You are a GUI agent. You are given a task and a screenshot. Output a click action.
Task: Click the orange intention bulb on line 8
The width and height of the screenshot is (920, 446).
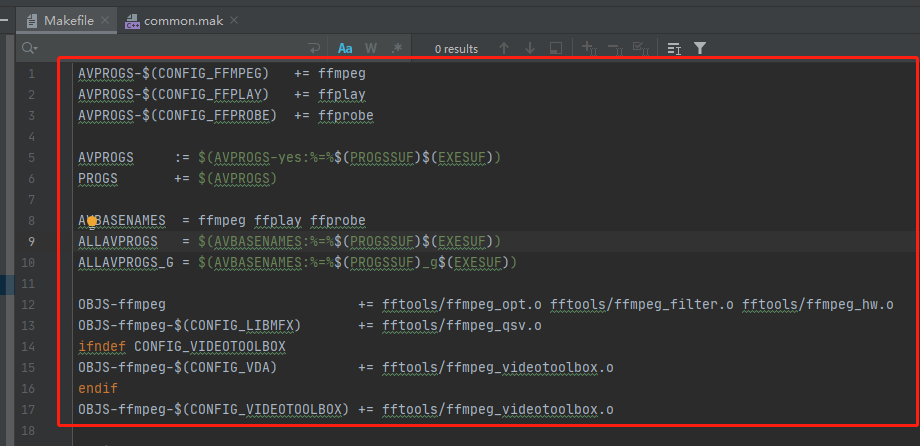pos(92,220)
